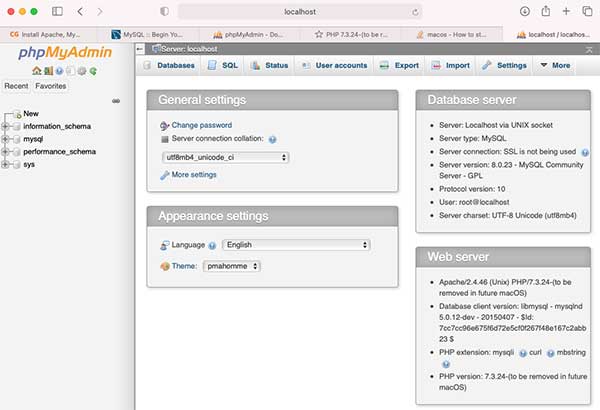Click the Web server panel header
The height and width of the screenshot is (410, 600).
pos(503,257)
